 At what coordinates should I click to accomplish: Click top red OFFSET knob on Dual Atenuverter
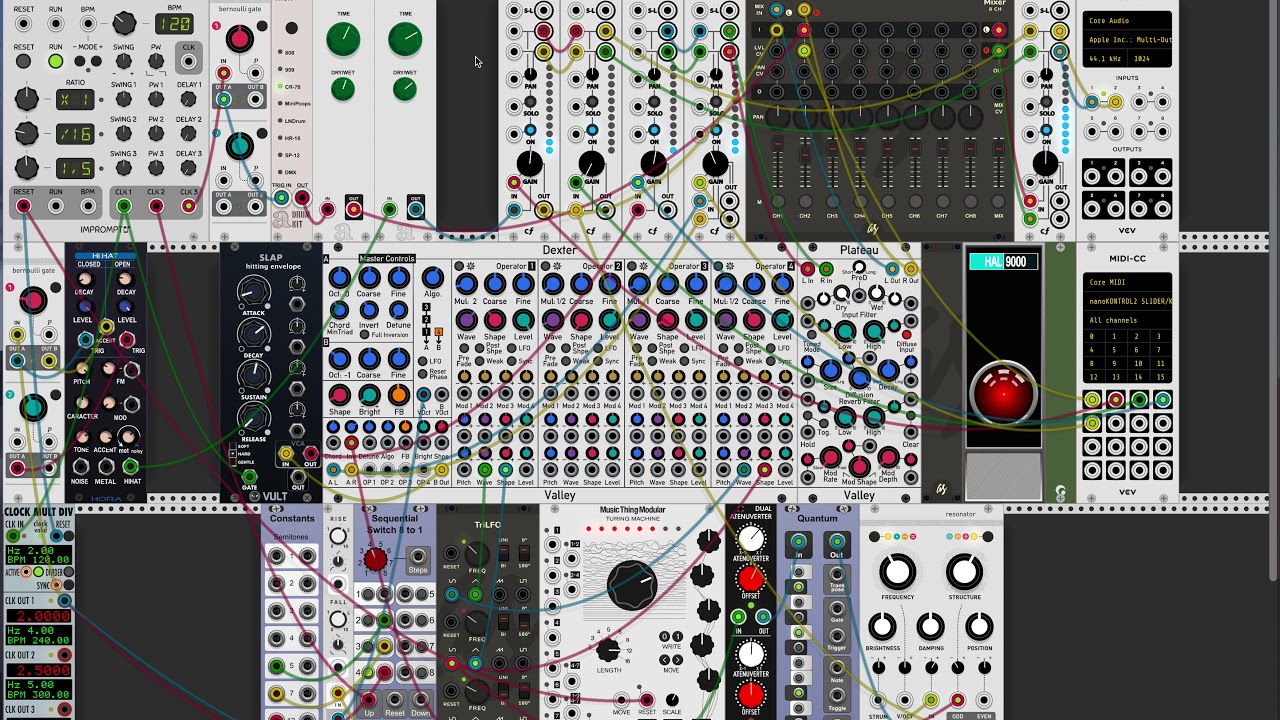tap(750, 580)
